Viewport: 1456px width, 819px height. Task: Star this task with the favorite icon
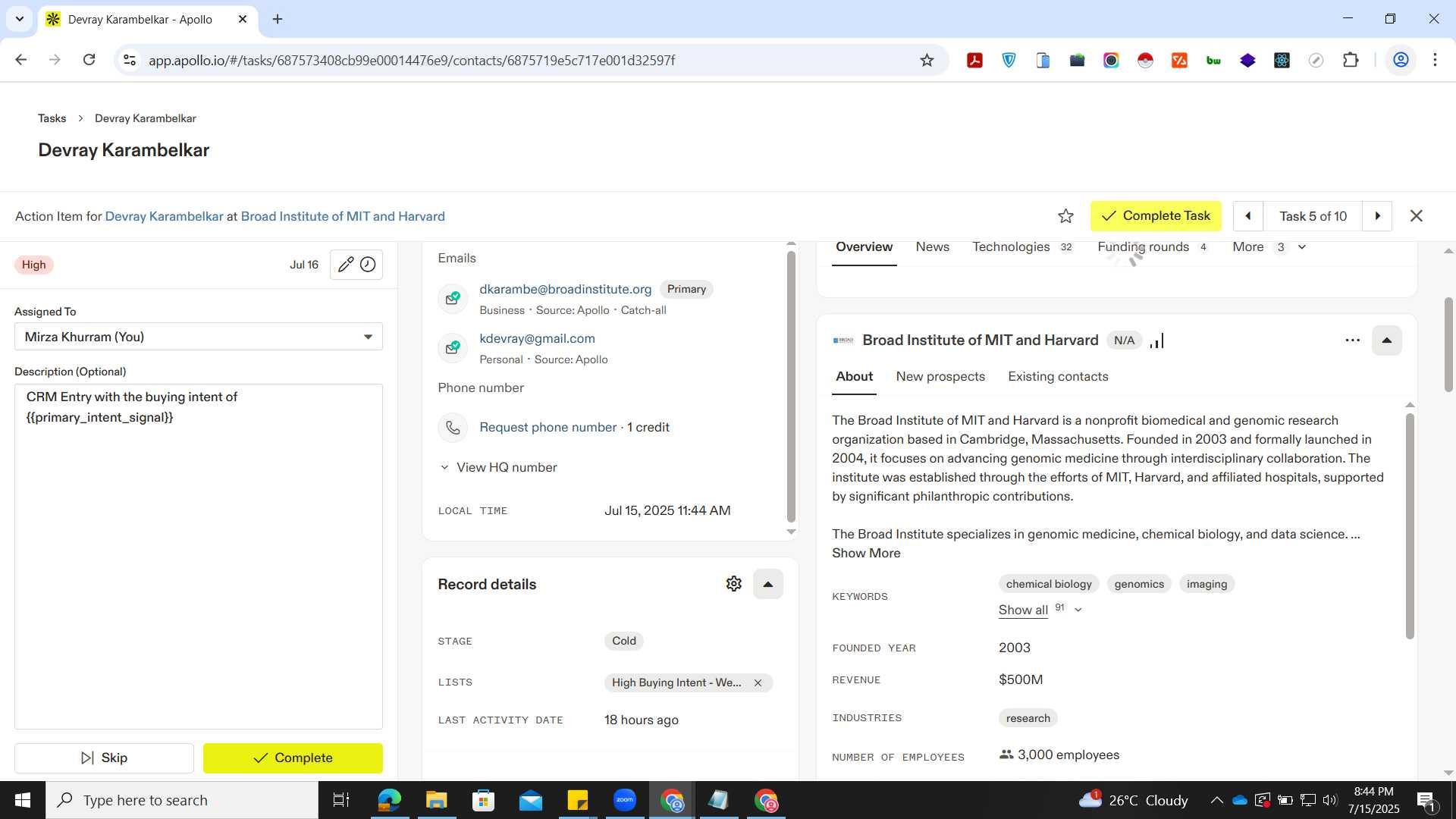(x=1065, y=216)
